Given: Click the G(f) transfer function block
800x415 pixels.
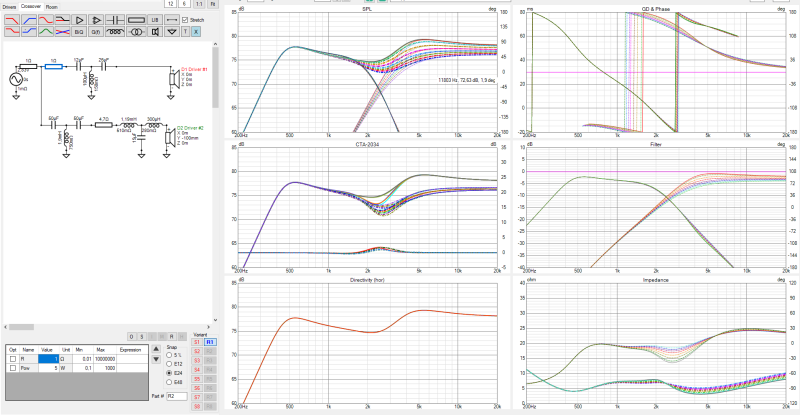Looking at the screenshot, I should 96,32.
